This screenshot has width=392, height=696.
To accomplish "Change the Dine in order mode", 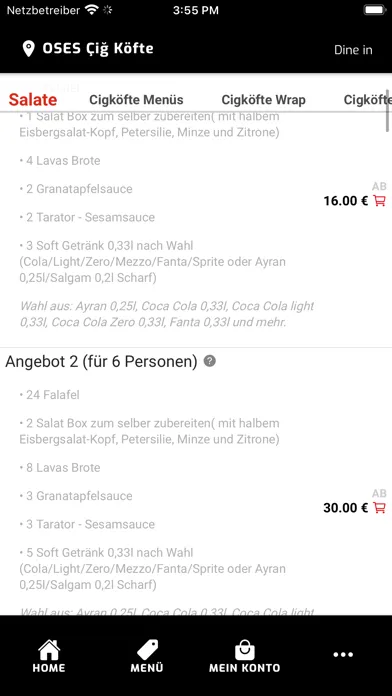I will click(x=353, y=50).
